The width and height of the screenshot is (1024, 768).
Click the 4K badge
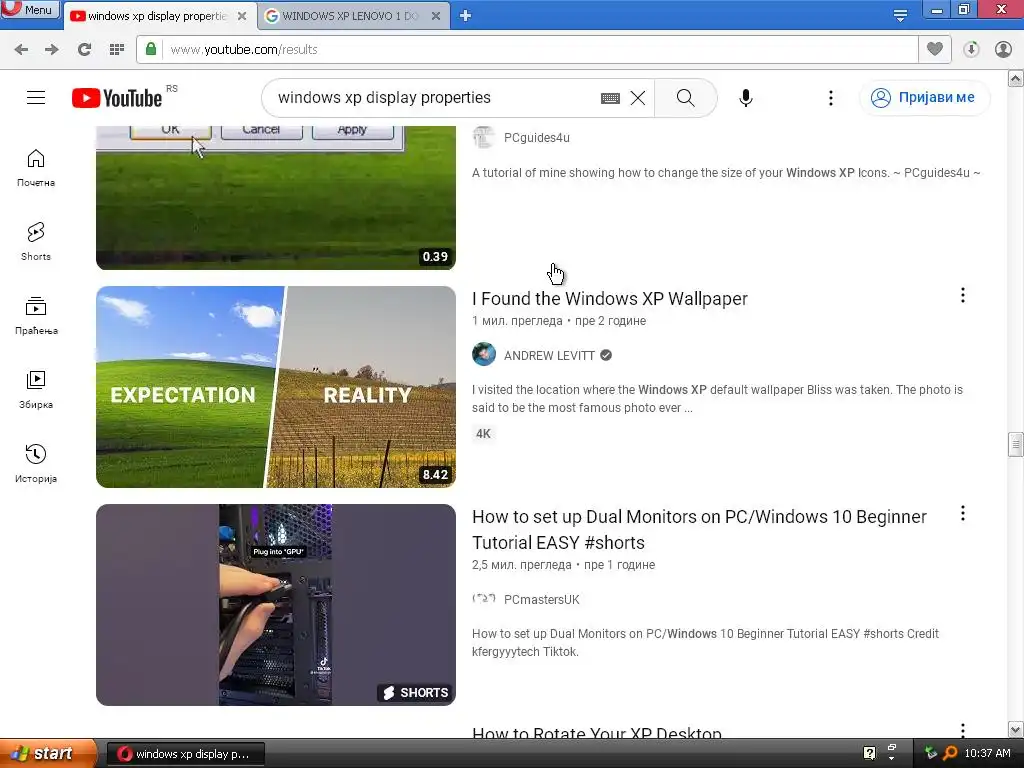483,434
